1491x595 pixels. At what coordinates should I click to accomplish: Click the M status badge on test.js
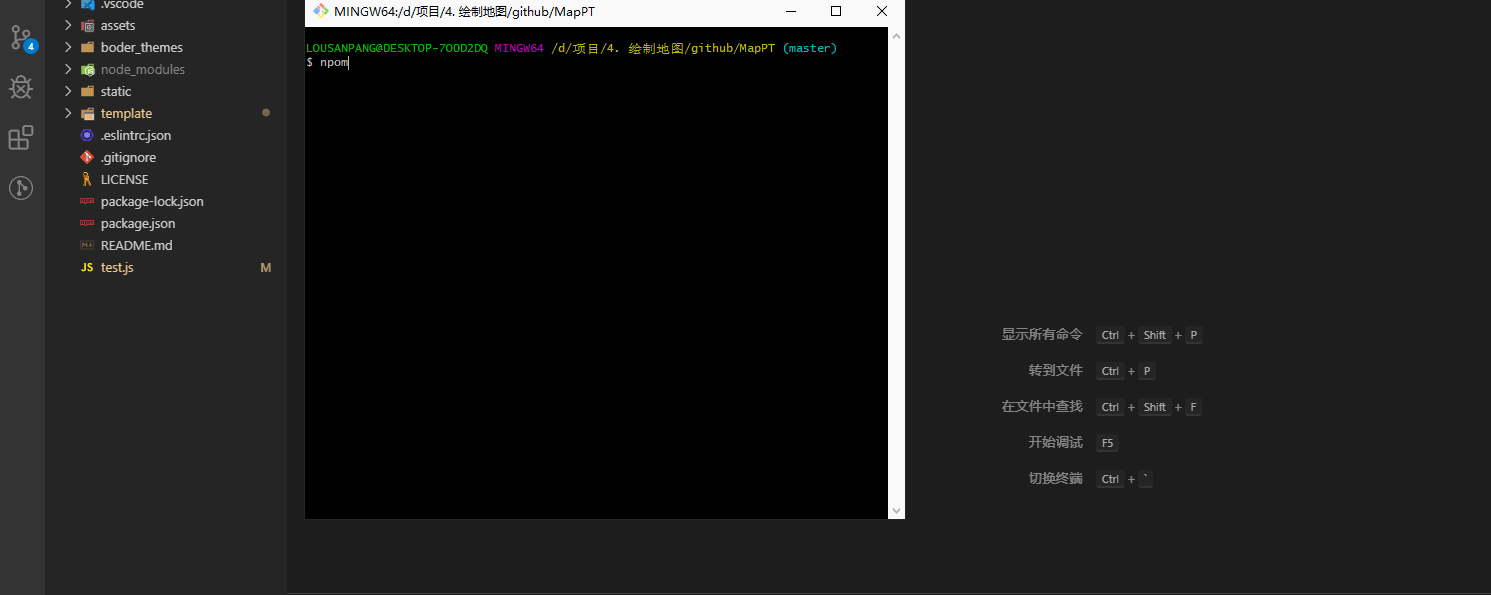[266, 267]
